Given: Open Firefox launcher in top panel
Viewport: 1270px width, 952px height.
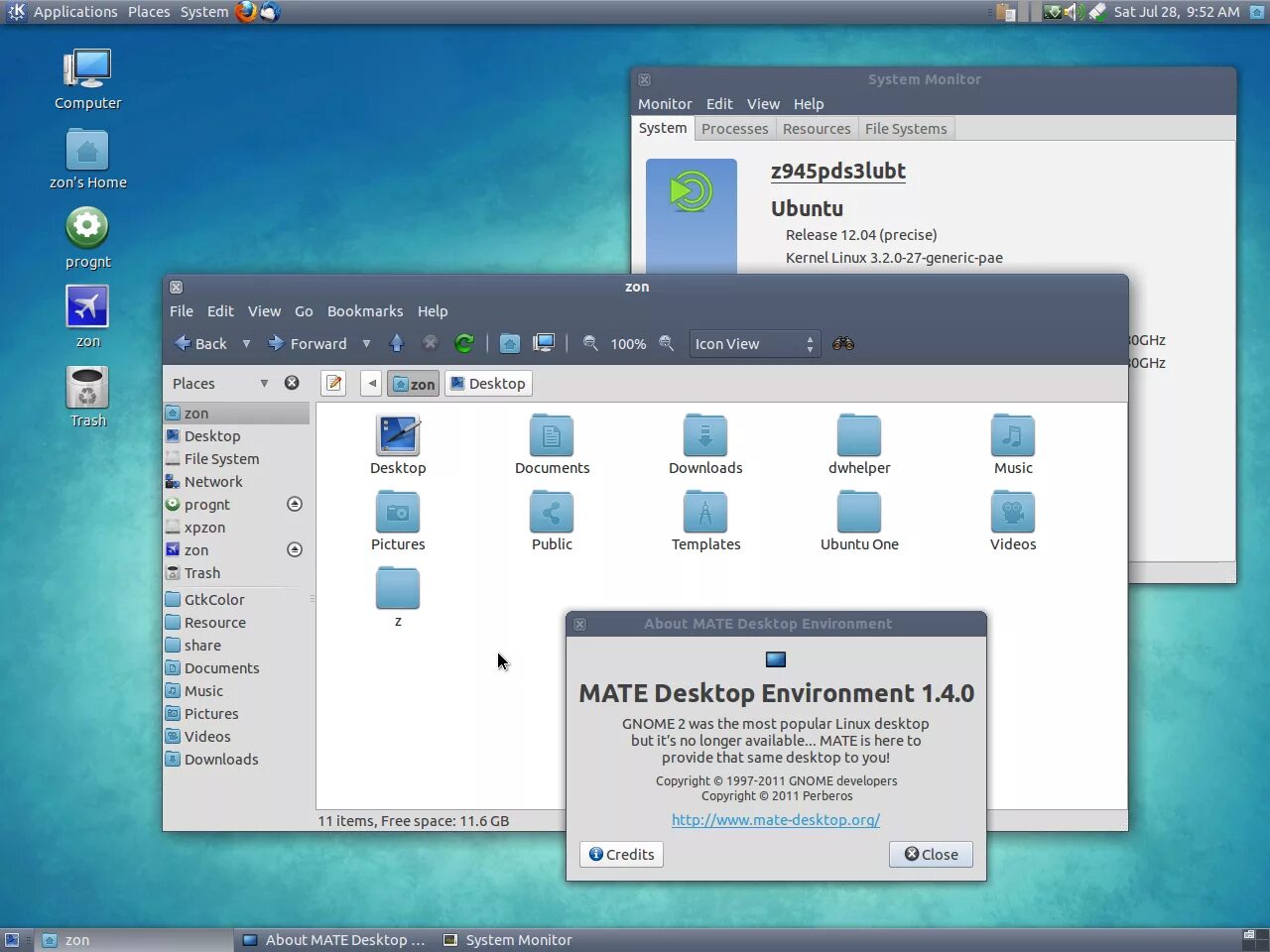Looking at the screenshot, I should click(x=246, y=12).
